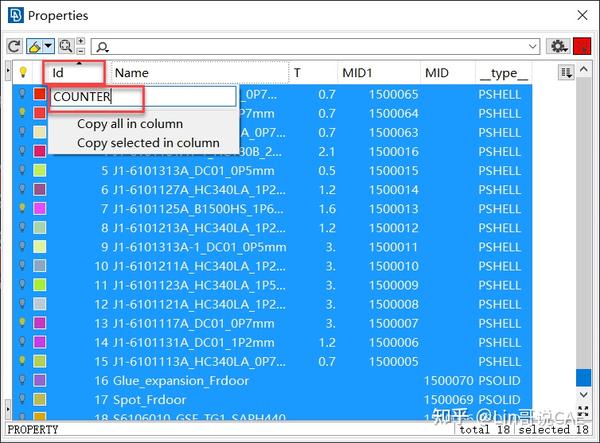Toggle visibility bulb for row 7
This screenshot has width=600, height=443.
pos(22,208)
